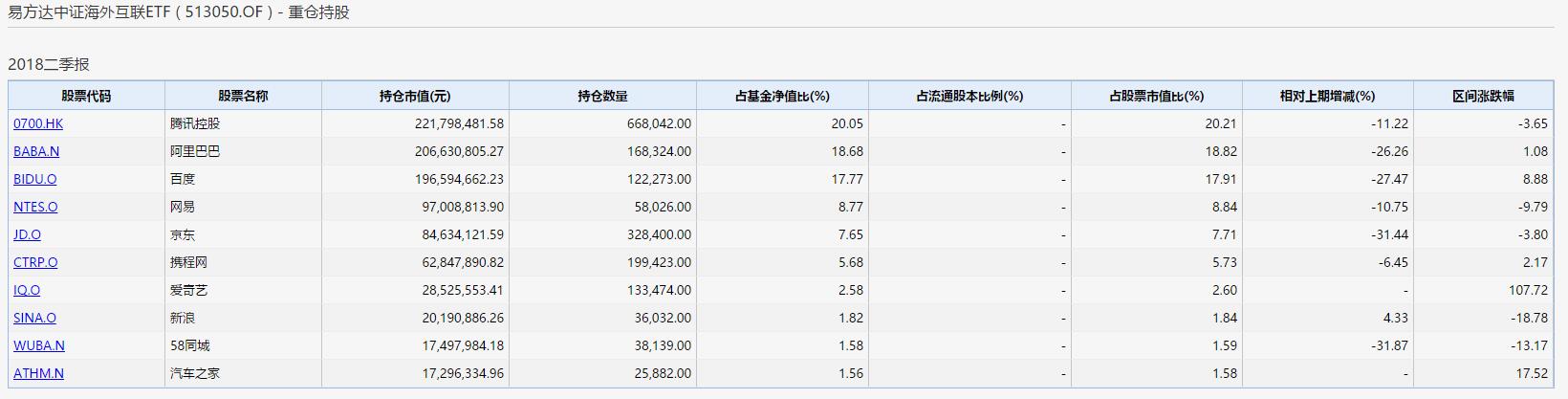The image size is (1568, 399).
Task: Open the SINA.O stock code link
Action: (x=34, y=318)
